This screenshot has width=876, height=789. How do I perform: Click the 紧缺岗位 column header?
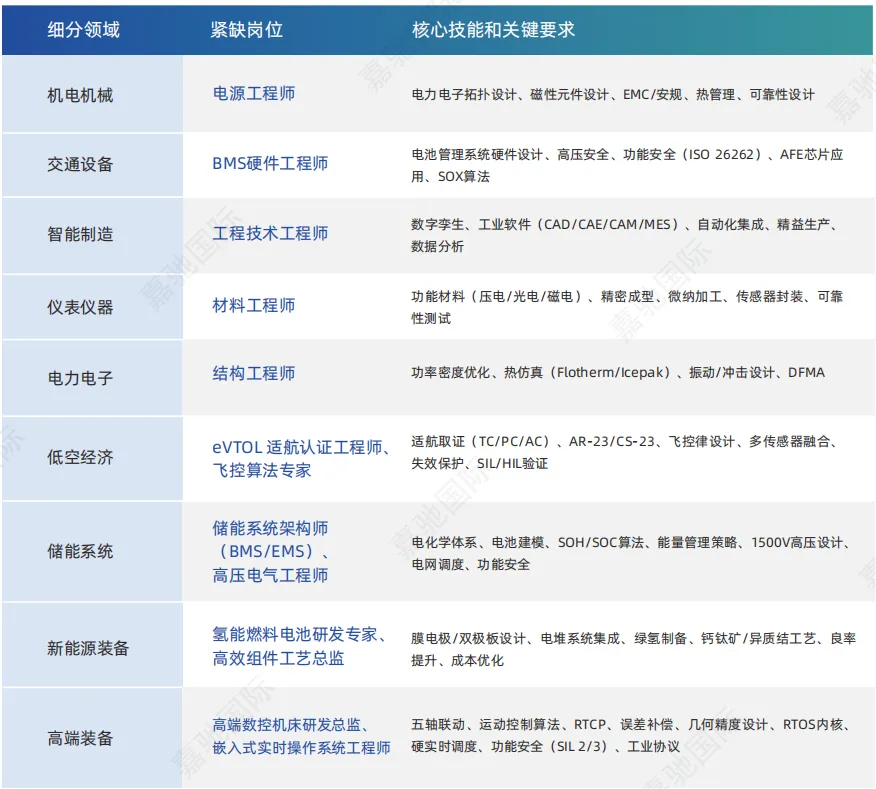click(246, 30)
